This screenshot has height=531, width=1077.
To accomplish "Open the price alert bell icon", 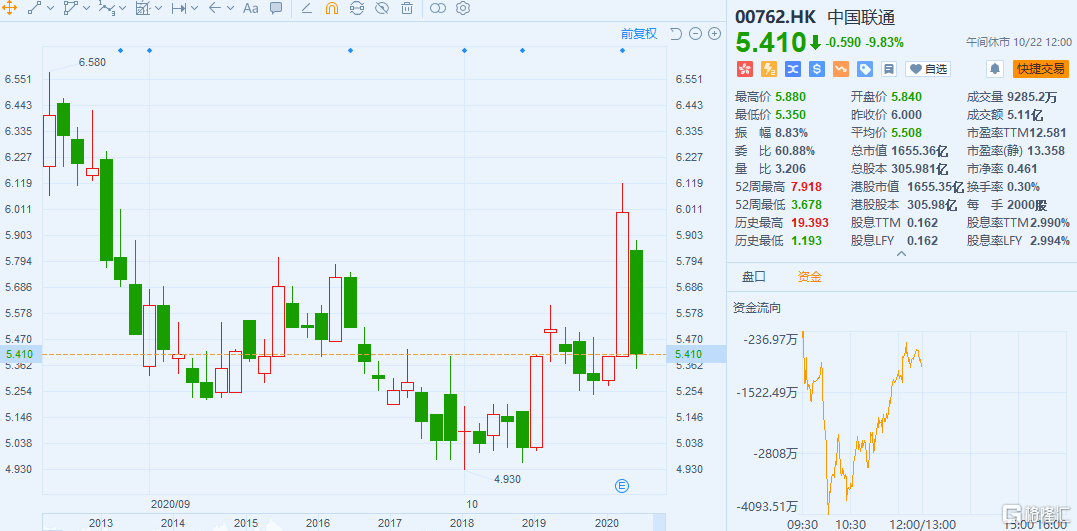I will point(995,69).
